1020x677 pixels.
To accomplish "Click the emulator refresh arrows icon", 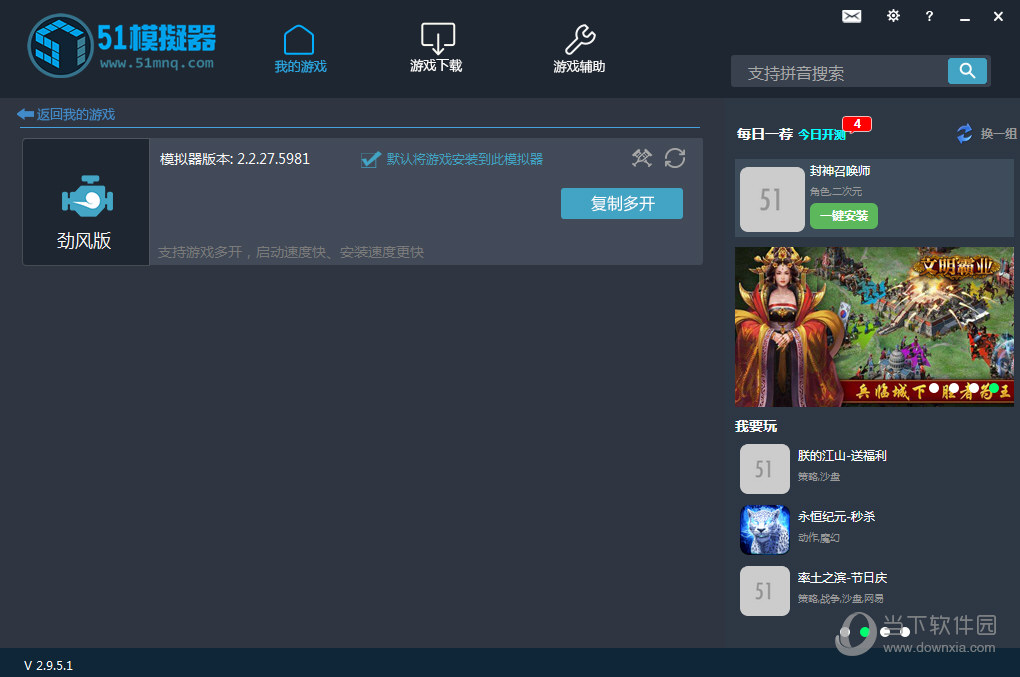I will pos(675,158).
